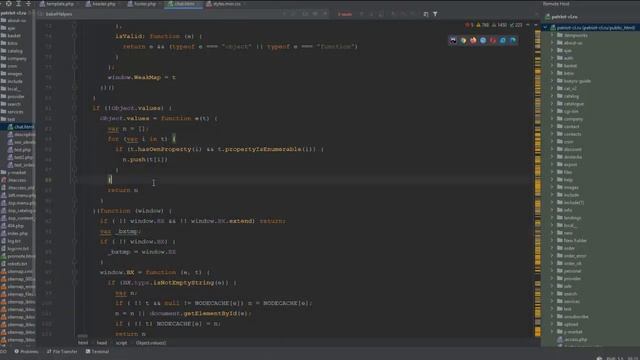Image resolution: width=640 pixels, height=360 pixels.
Task: Open the Terminal tool window
Action: coord(97,351)
